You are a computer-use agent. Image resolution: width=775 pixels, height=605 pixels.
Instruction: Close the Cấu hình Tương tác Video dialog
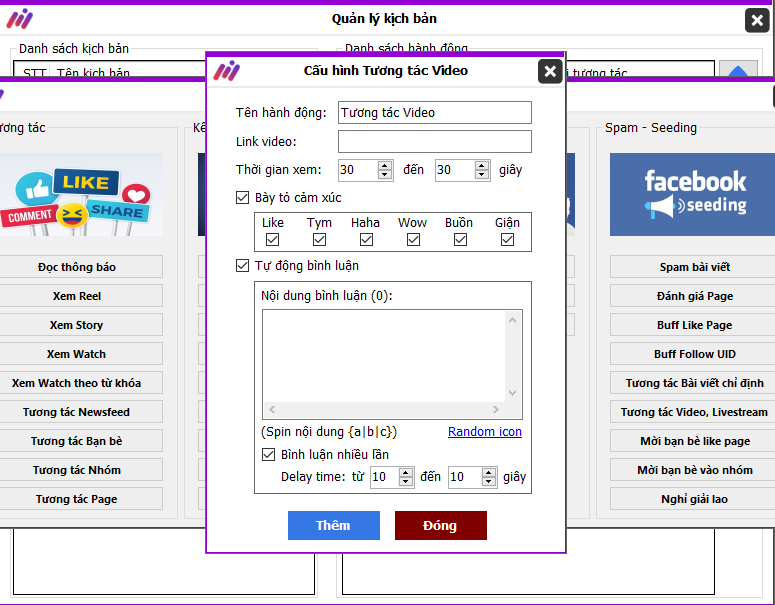550,71
